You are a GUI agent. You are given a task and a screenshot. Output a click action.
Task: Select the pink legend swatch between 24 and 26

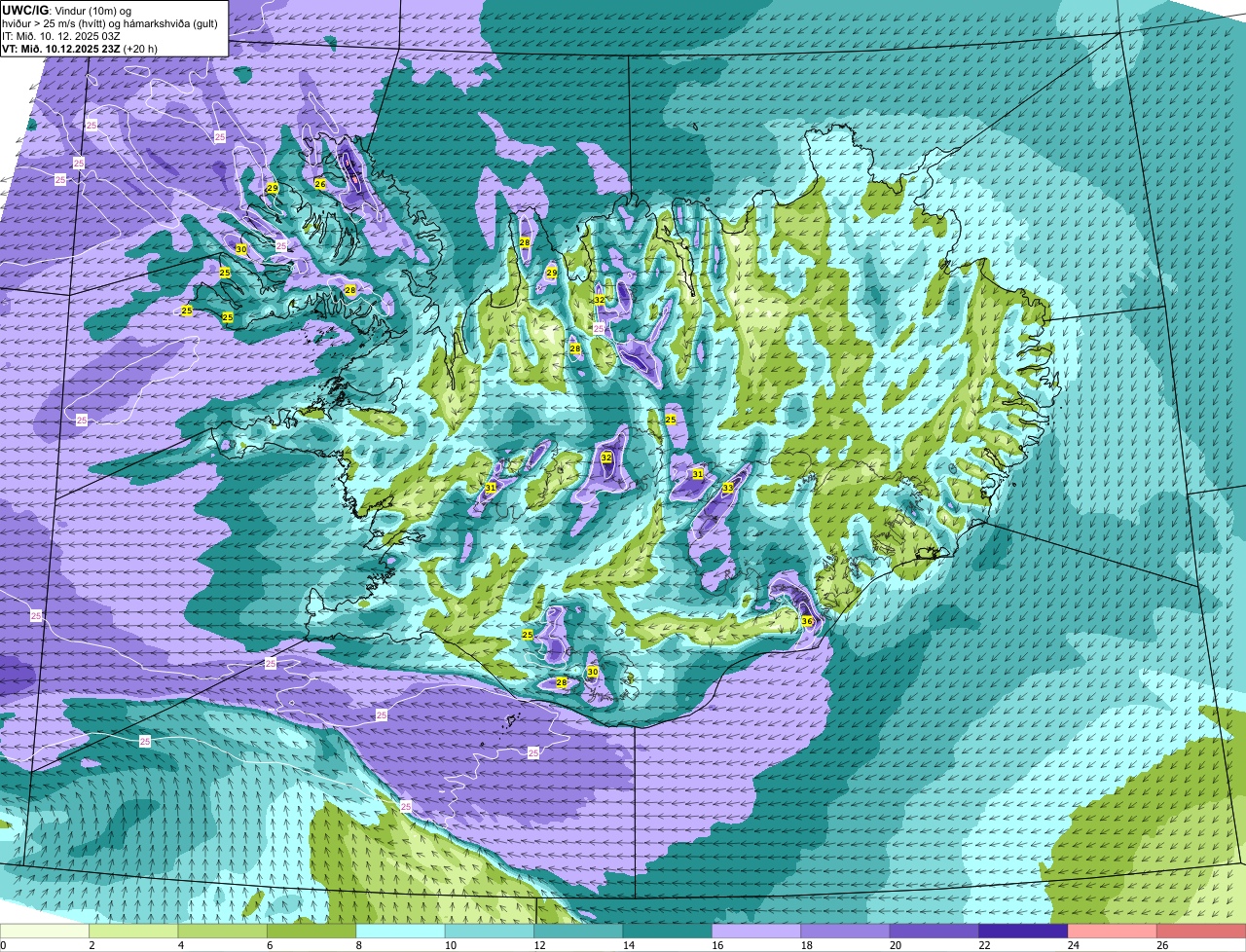pyautogui.click(x=1113, y=931)
